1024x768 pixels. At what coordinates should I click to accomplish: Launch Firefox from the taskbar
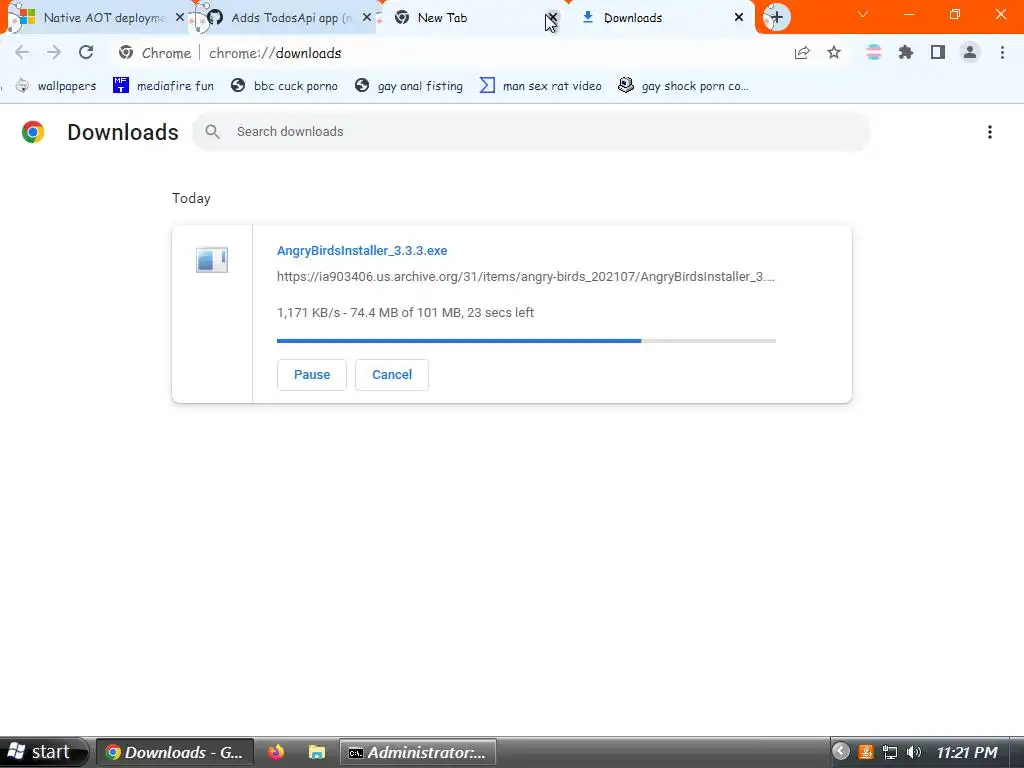click(276, 752)
